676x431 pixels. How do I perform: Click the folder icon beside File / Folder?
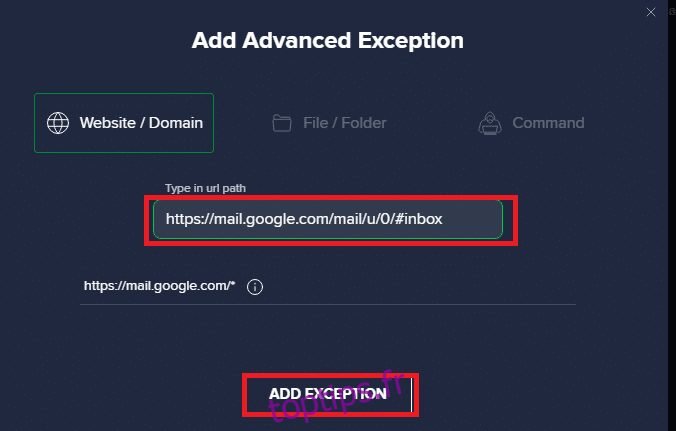pos(282,123)
